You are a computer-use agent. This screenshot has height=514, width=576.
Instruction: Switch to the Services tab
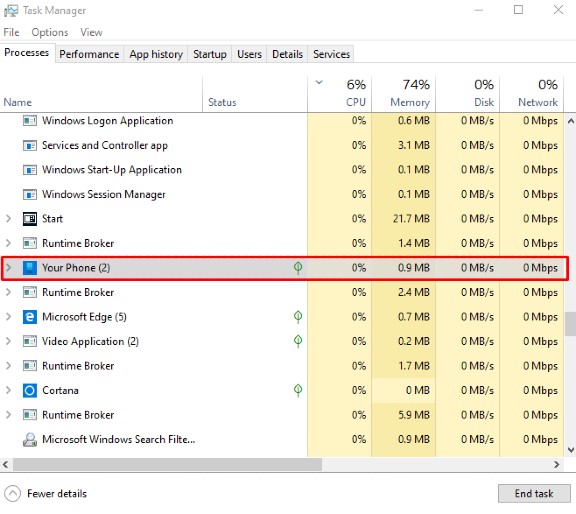tap(331, 54)
